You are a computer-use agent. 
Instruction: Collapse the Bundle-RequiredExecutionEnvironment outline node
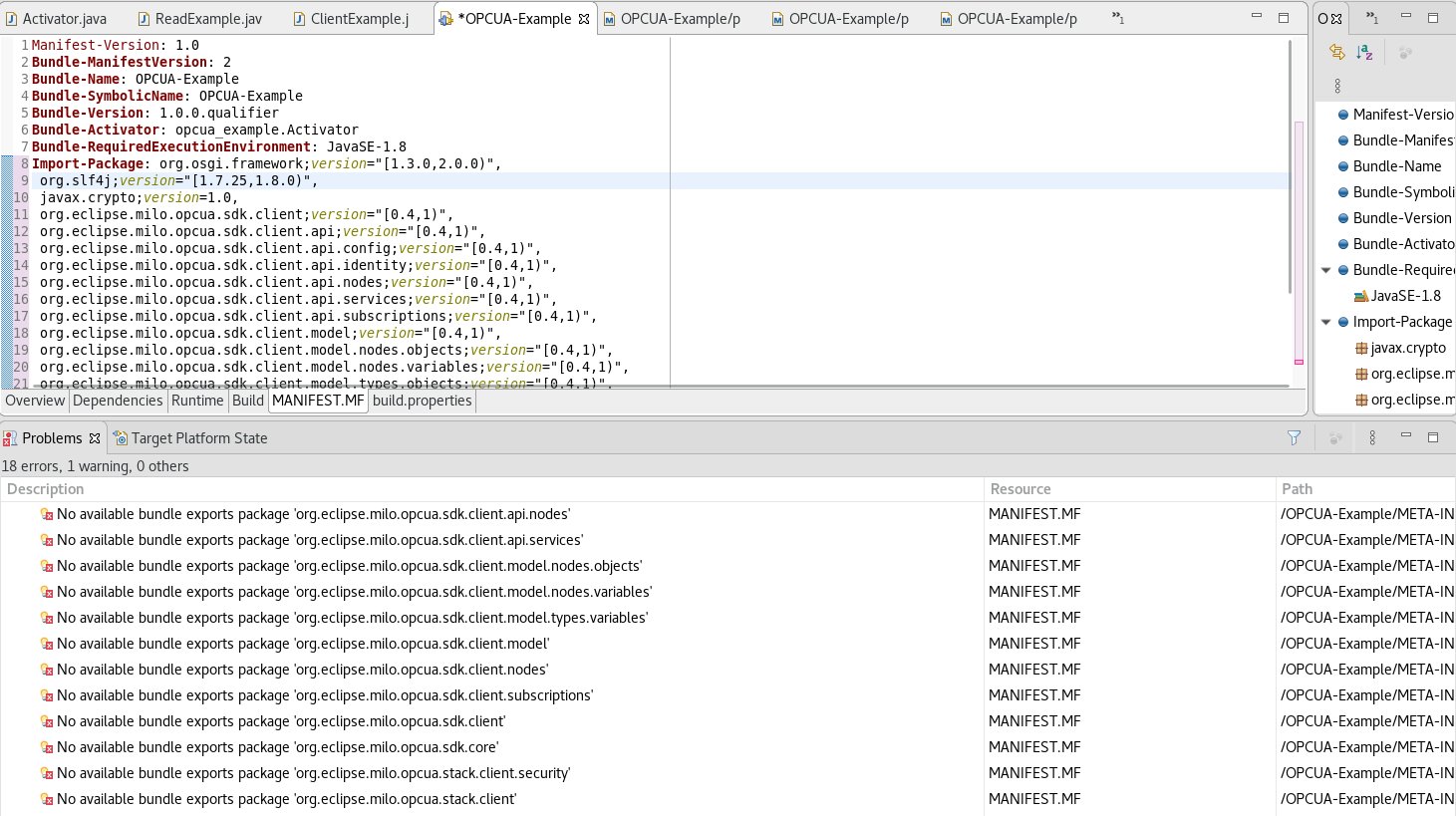pyautogui.click(x=1326, y=270)
